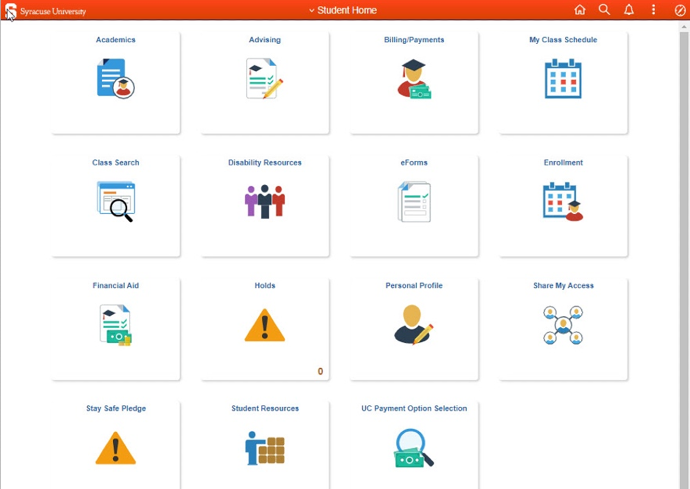Open Disability Resources people icon
Image resolution: width=690 pixels, height=489 pixels.
coord(264,201)
